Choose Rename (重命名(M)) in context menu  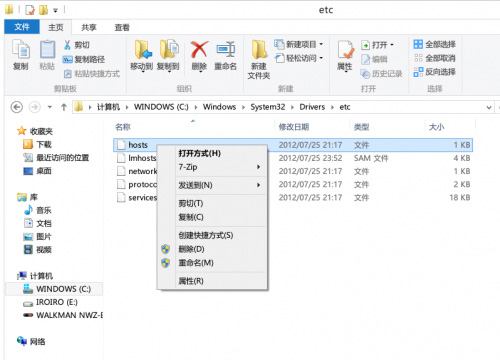213,263
